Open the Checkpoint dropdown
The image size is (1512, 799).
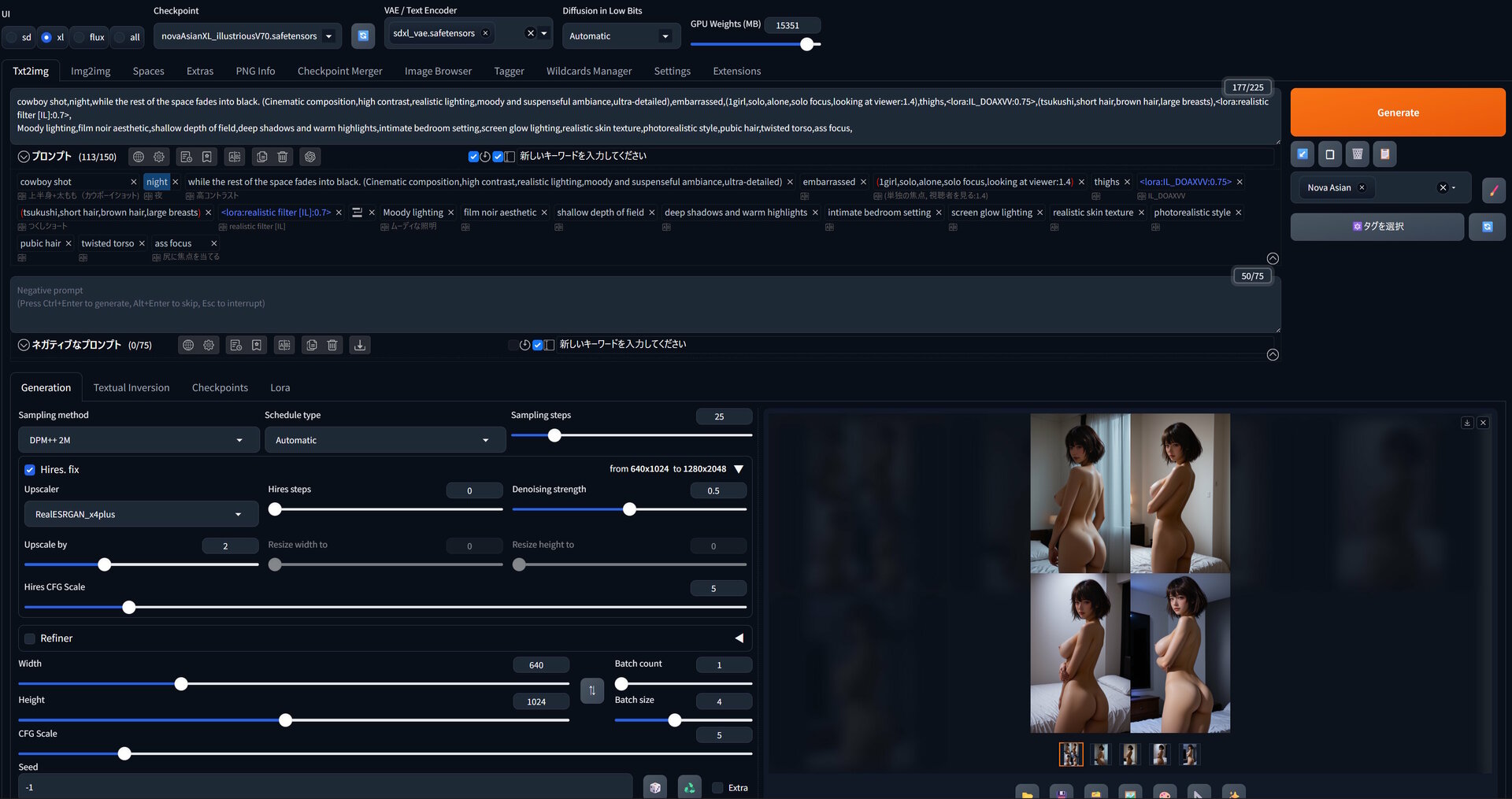(x=247, y=36)
